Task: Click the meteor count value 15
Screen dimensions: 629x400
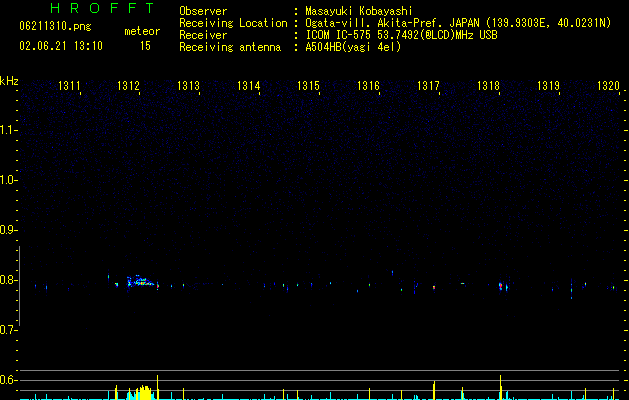Action: pyautogui.click(x=145, y=46)
